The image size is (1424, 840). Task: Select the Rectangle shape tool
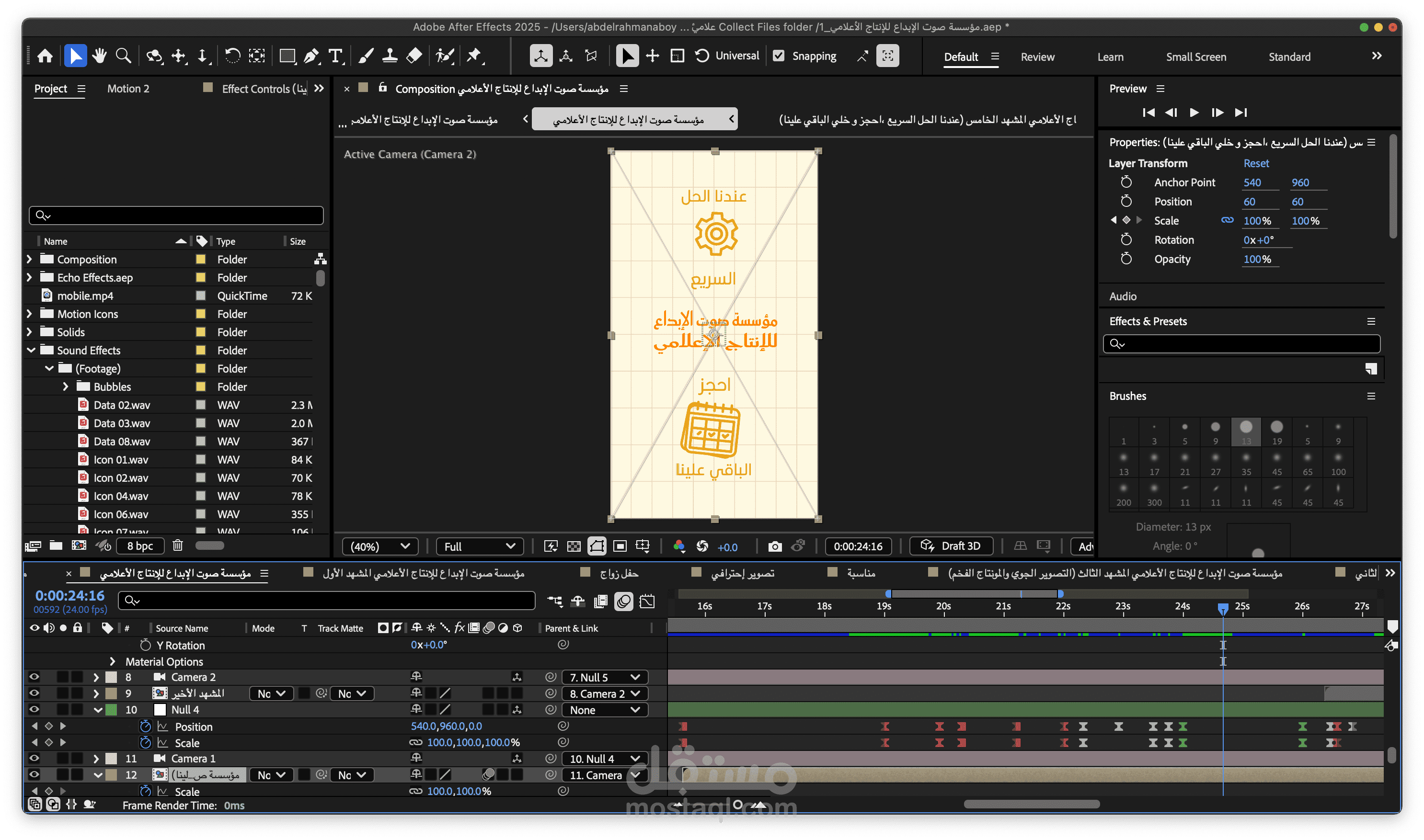coord(287,56)
